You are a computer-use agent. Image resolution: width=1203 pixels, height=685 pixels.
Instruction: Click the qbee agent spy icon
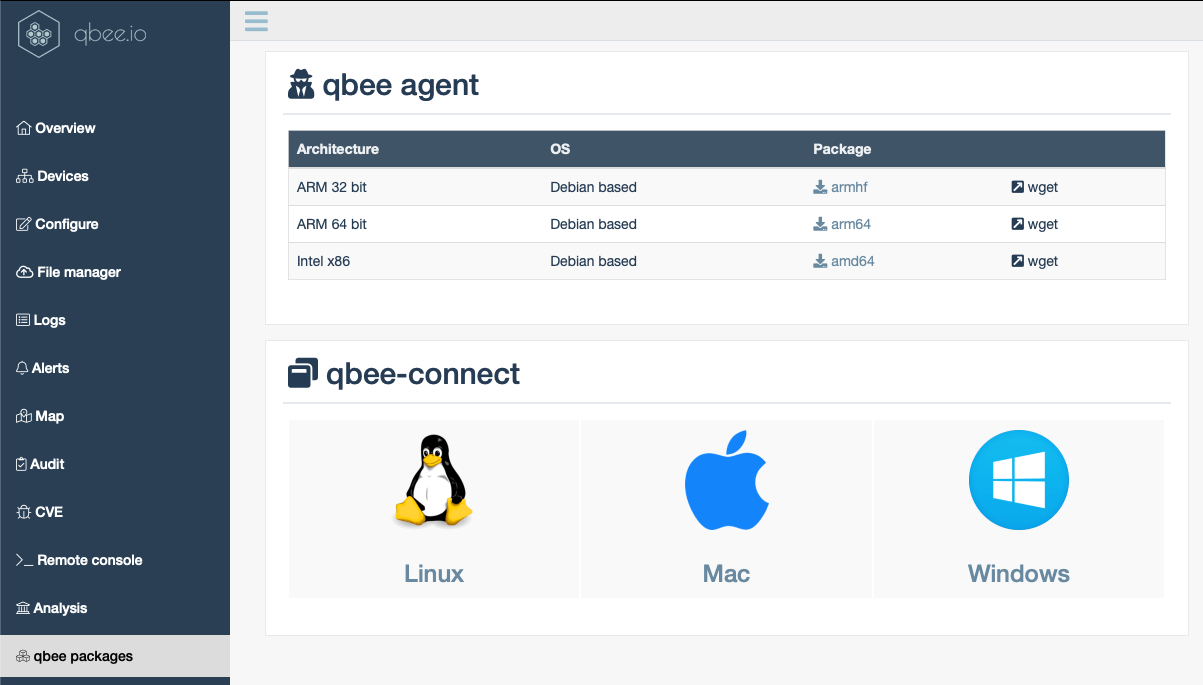click(x=301, y=85)
